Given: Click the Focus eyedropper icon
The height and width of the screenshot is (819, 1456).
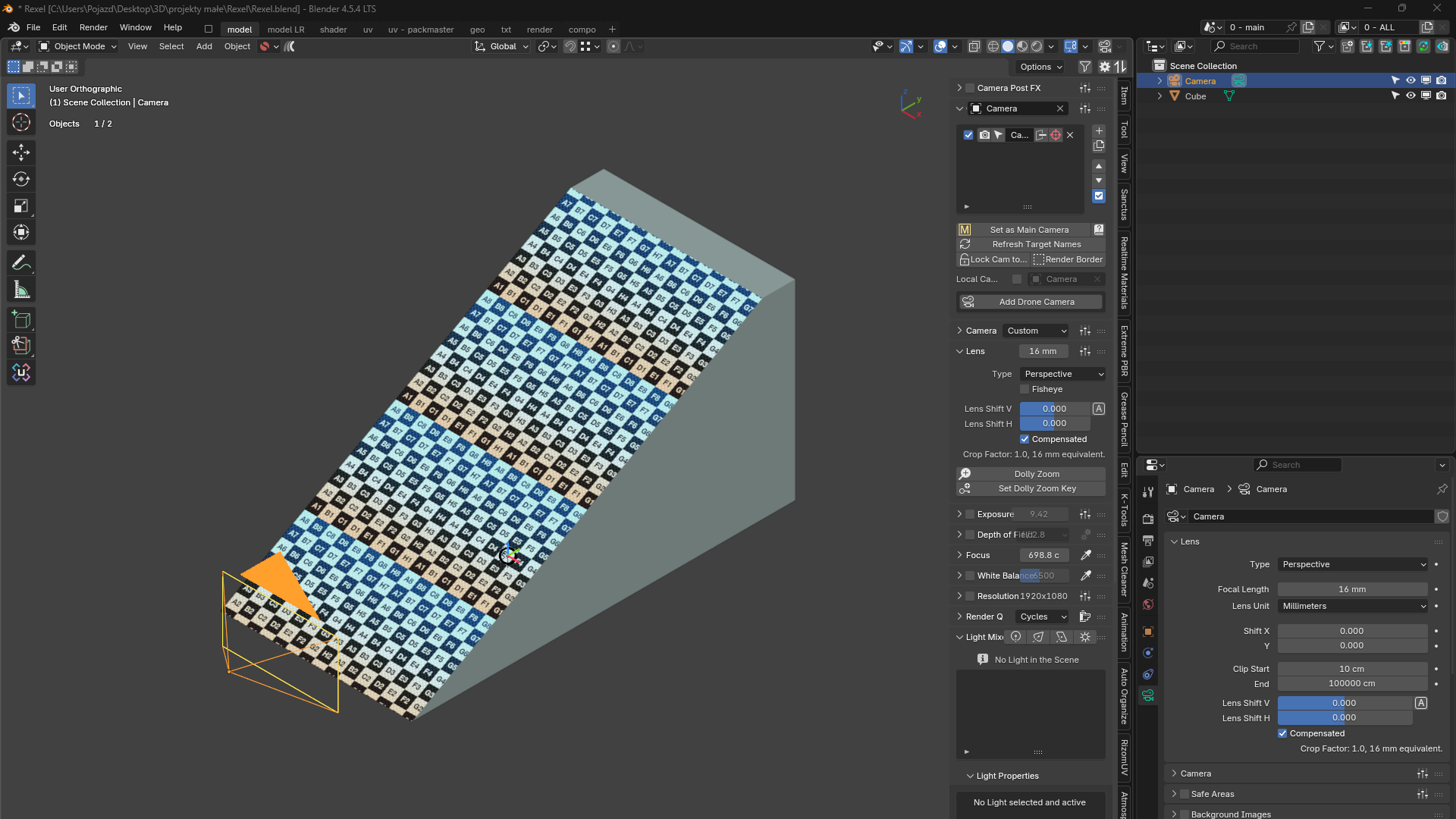Looking at the screenshot, I should (x=1085, y=555).
